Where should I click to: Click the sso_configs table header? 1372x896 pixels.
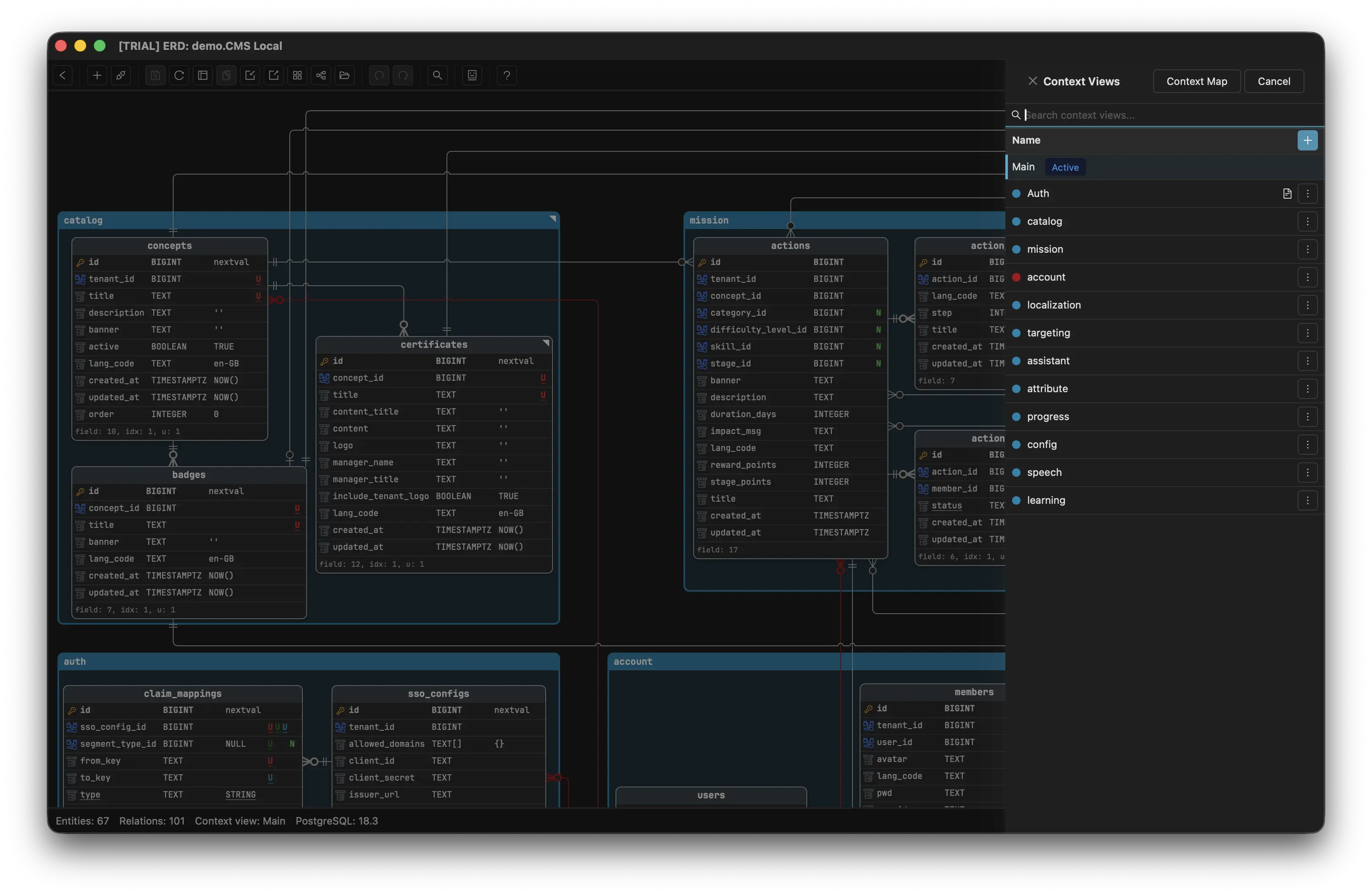(438, 694)
